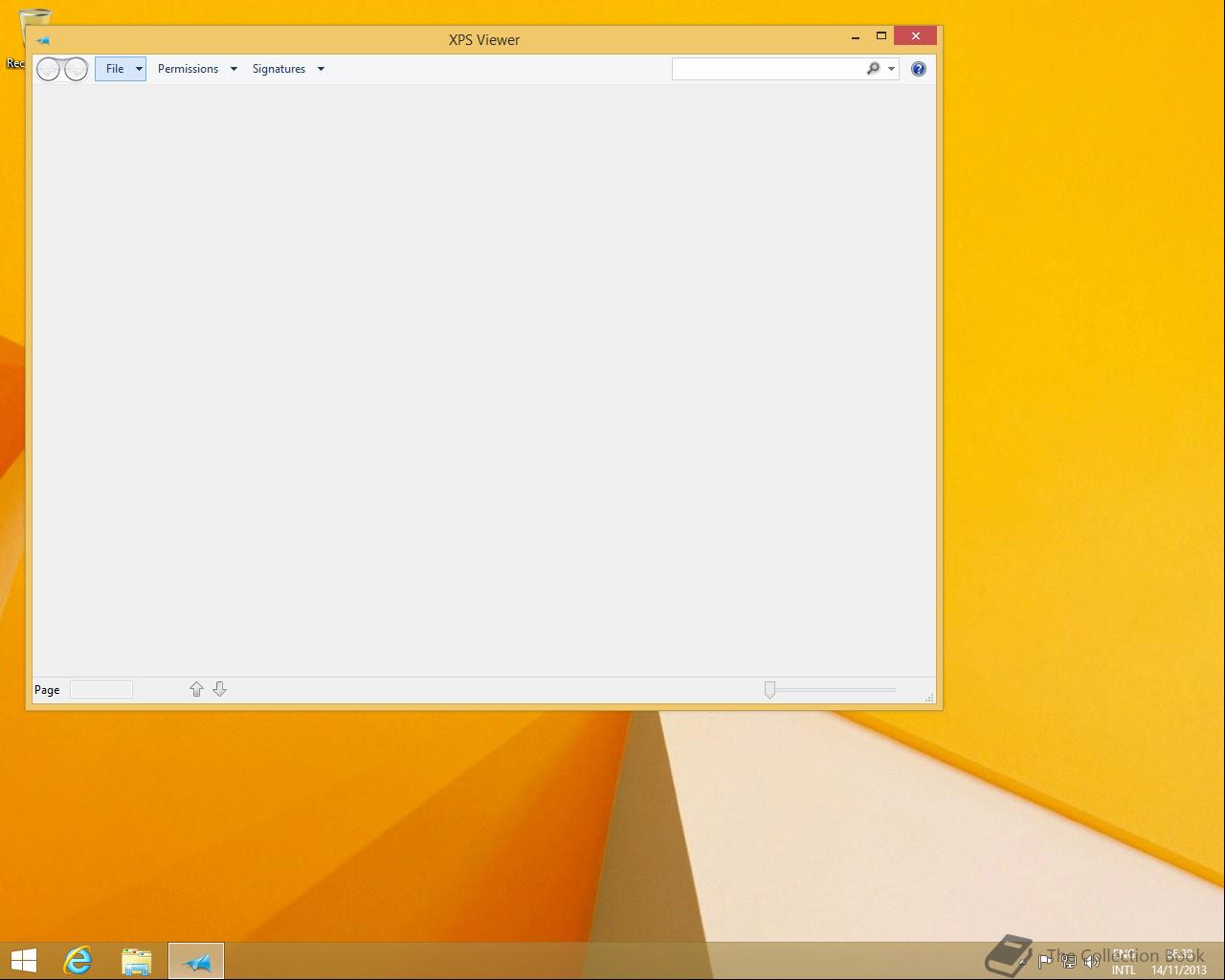Click the Back navigation arrow in XPS Viewer
This screenshot has height=980, width=1225.
(49, 69)
